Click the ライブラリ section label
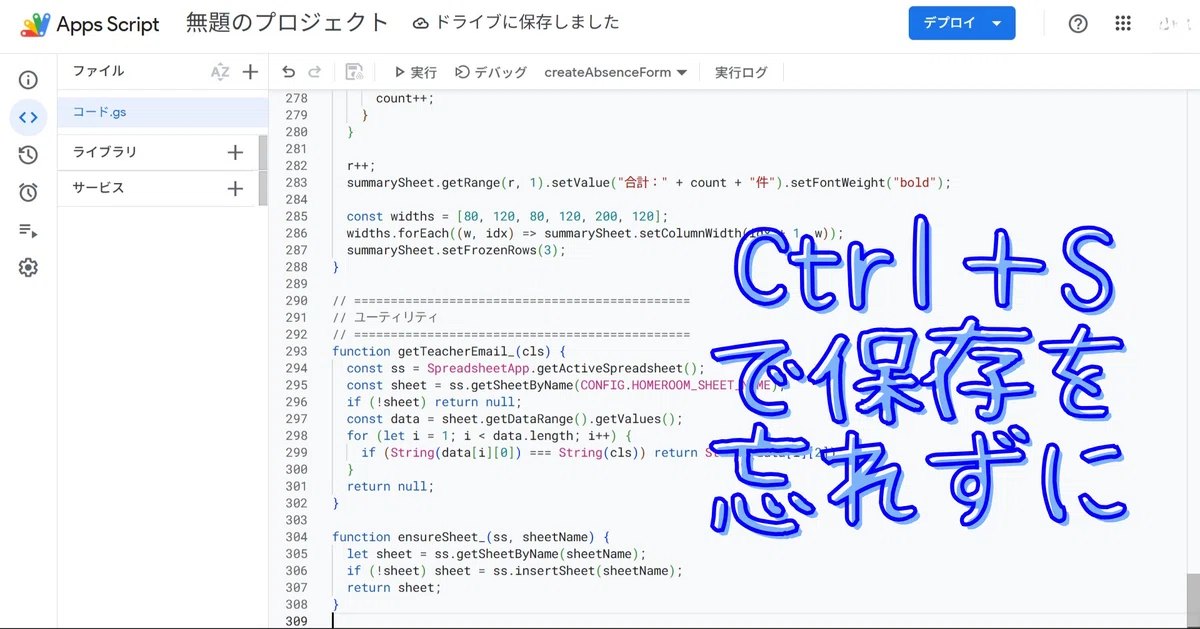This screenshot has width=1200, height=629. click(x=105, y=152)
